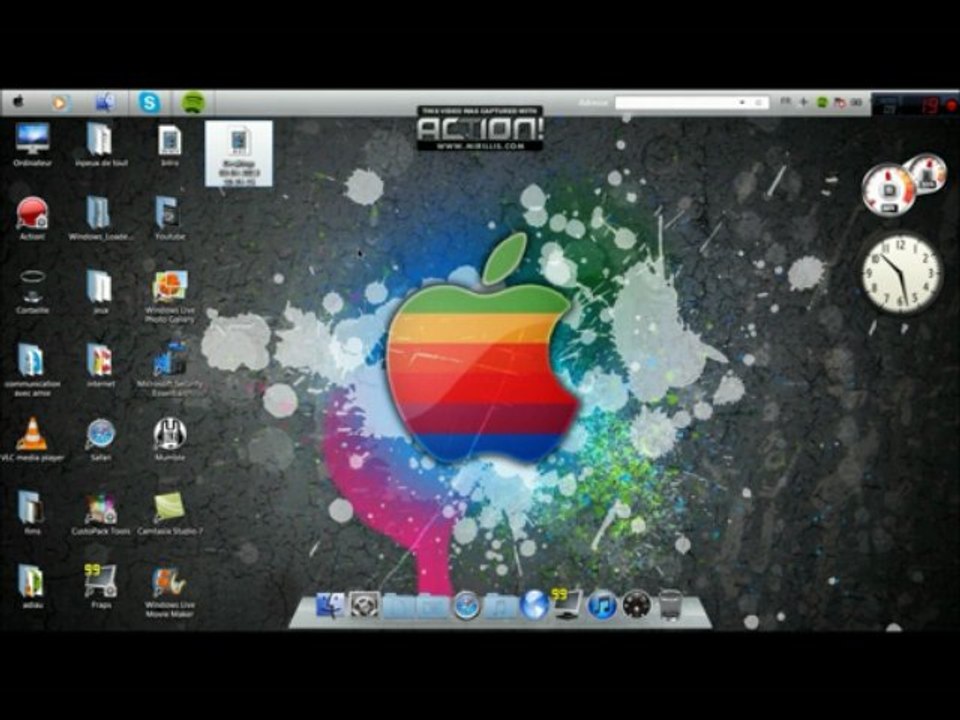The image size is (960, 720).
Task: Open Safari compass icon in the dock
Action: click(467, 606)
